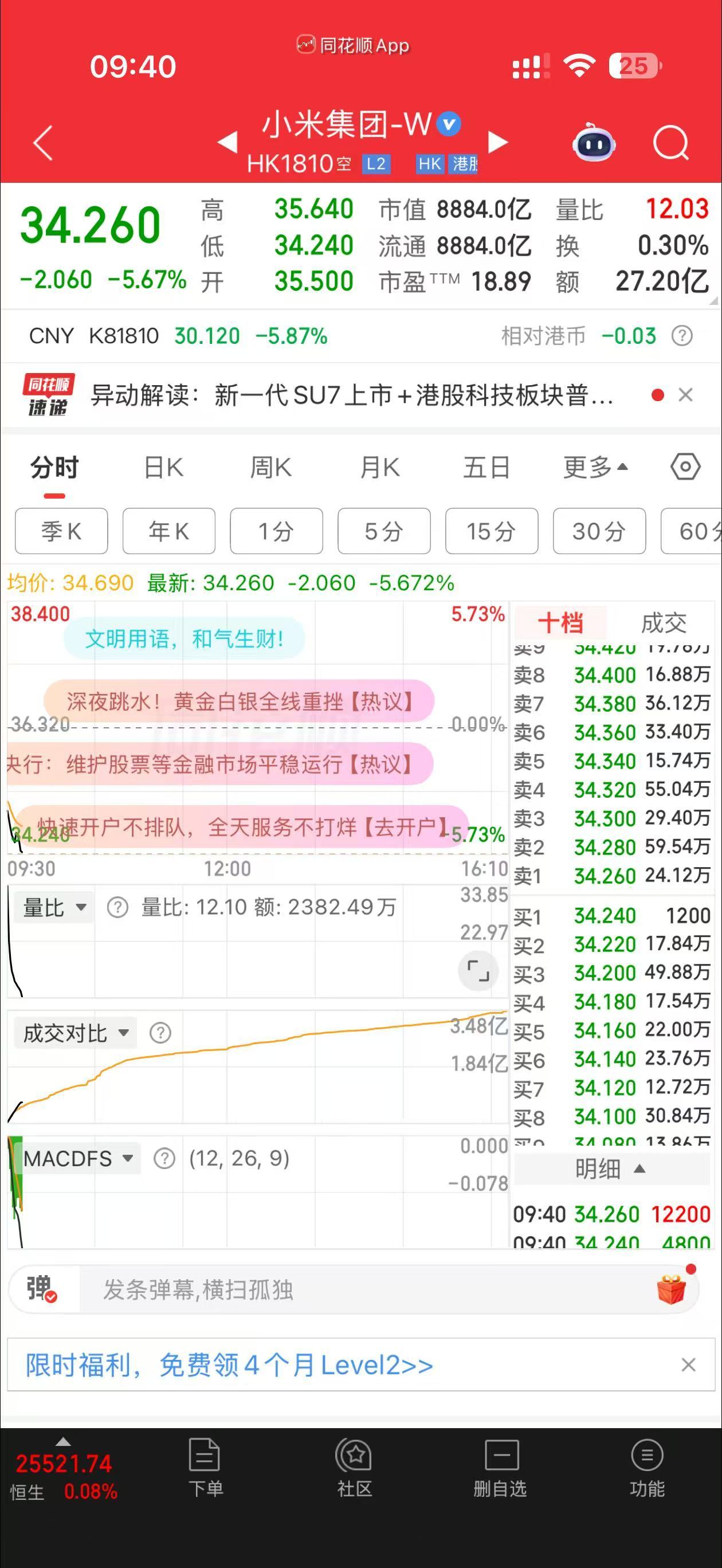Choose the 15分 period button
722x1568 pixels.
click(x=492, y=531)
